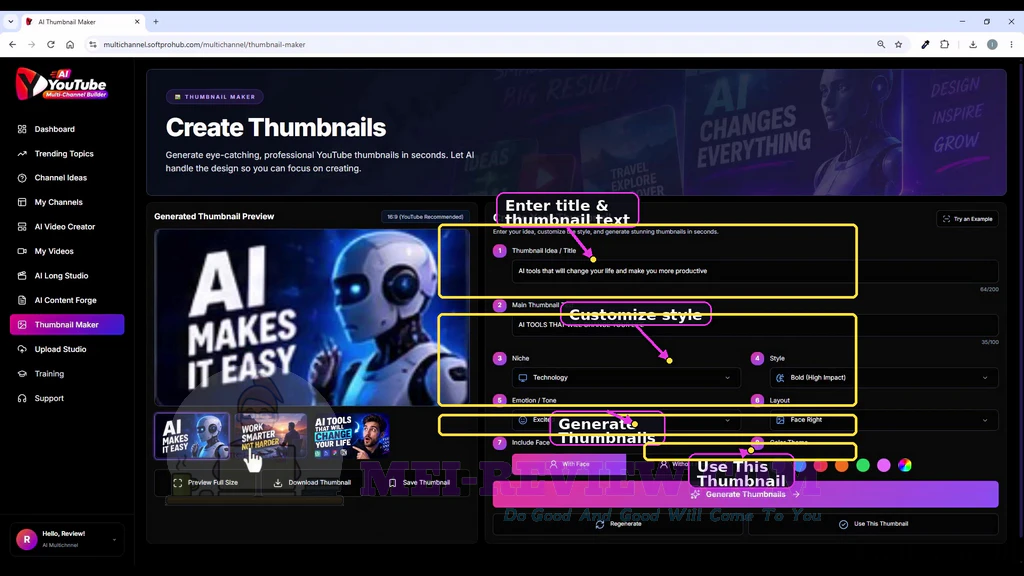Open the browser tab search dropdown
Screen dimensions: 1024x576
(10, 22)
